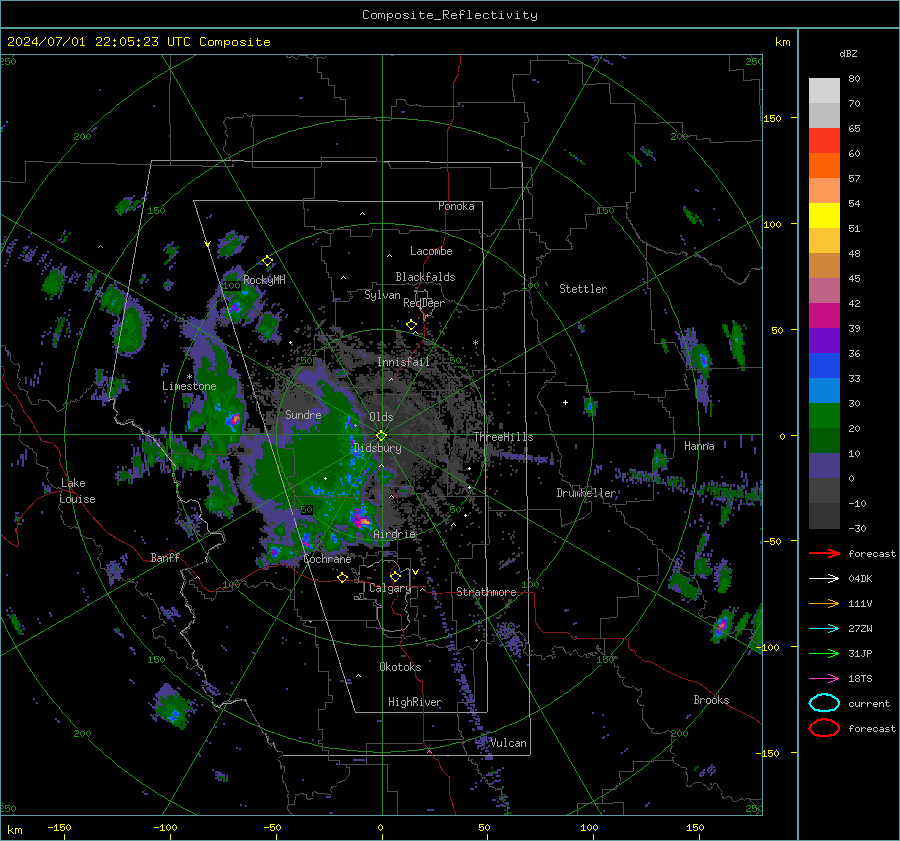
Task: Click the Brooks city label
Action: 711,700
